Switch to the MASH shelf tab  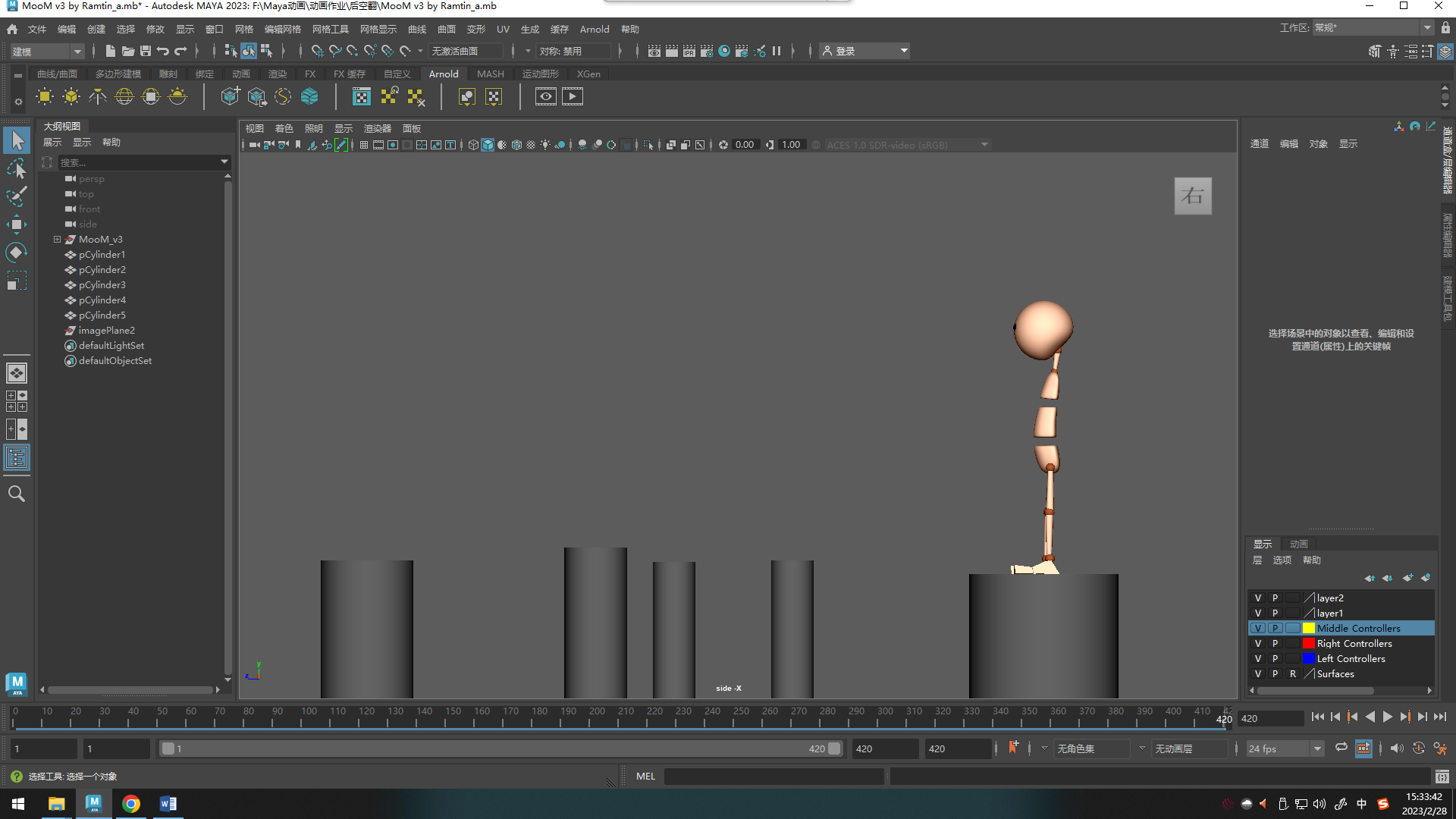tap(490, 74)
